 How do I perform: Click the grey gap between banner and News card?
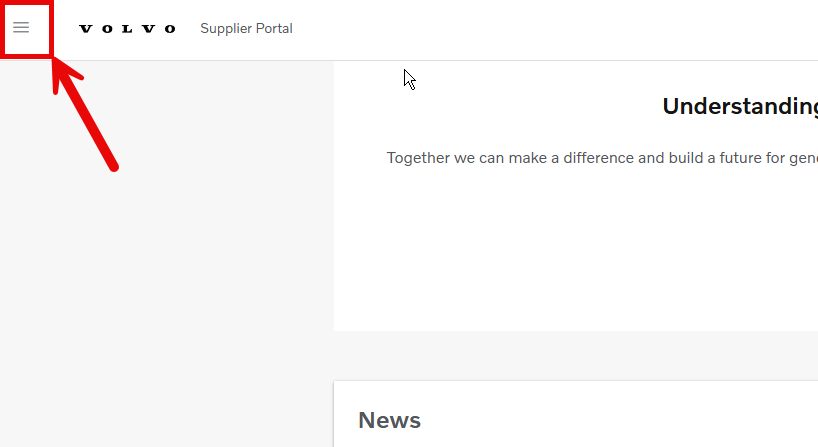576,356
